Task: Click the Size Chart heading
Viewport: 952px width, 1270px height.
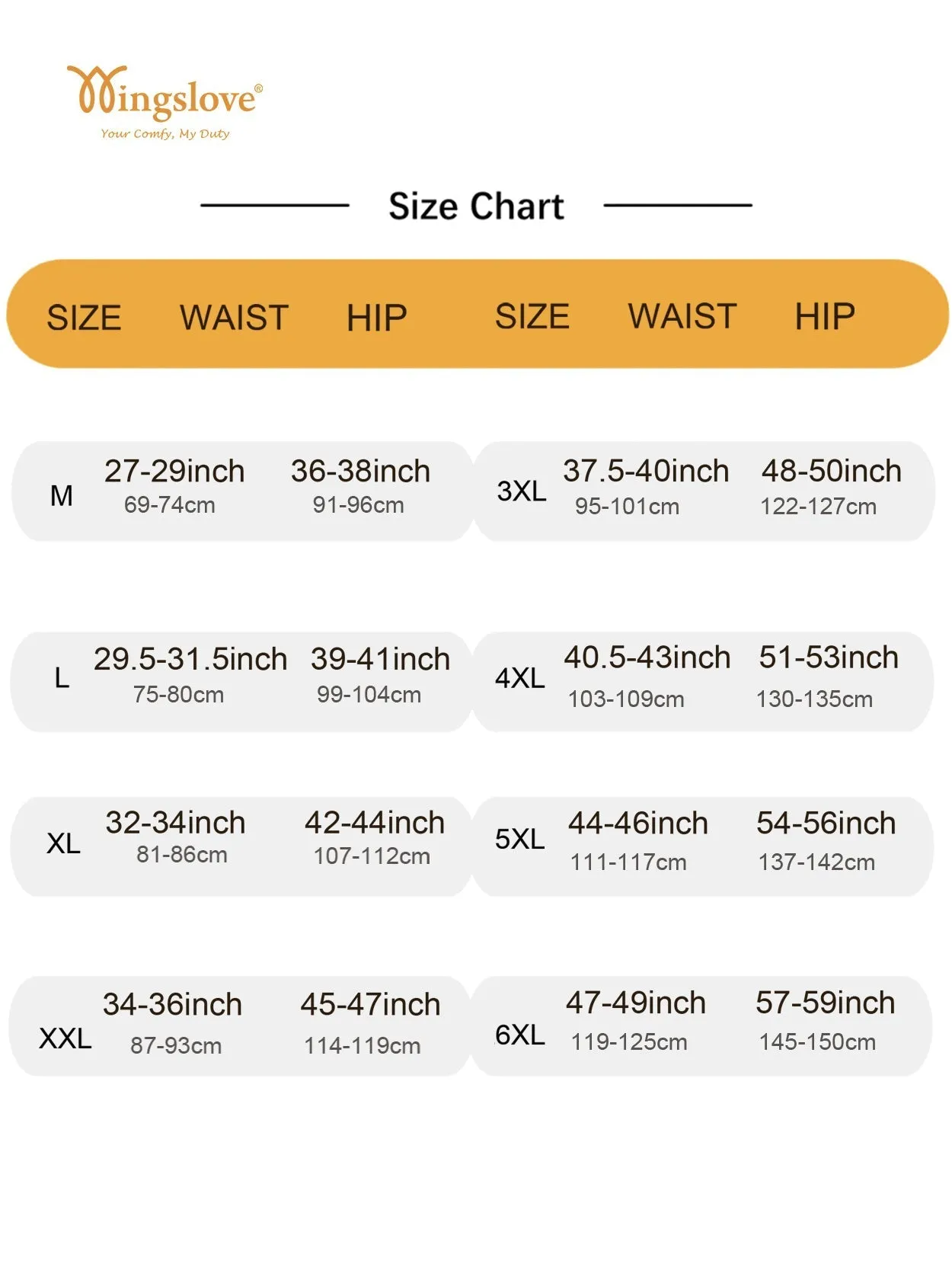Action: (476, 206)
